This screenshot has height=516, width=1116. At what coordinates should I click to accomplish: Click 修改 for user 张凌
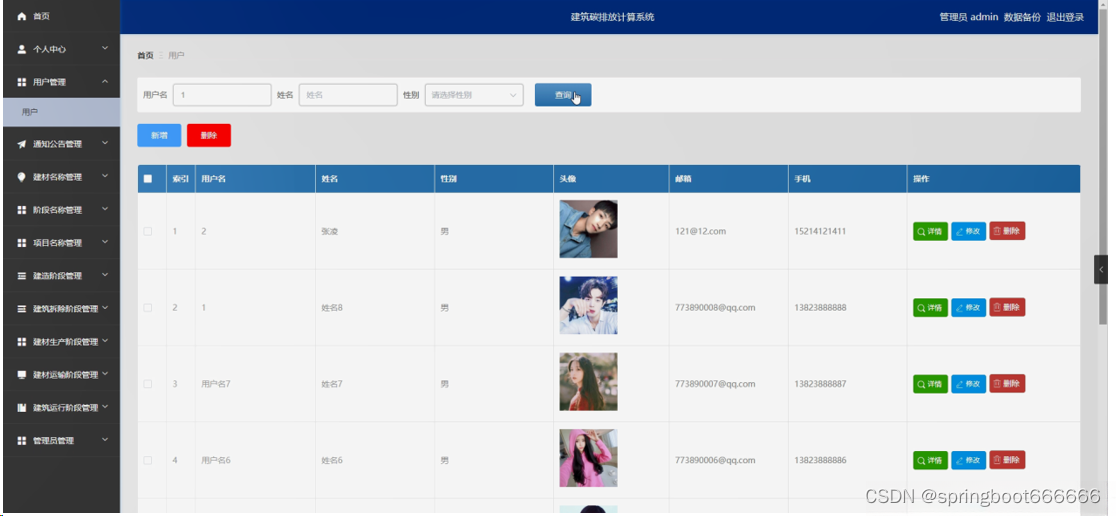tap(968, 231)
